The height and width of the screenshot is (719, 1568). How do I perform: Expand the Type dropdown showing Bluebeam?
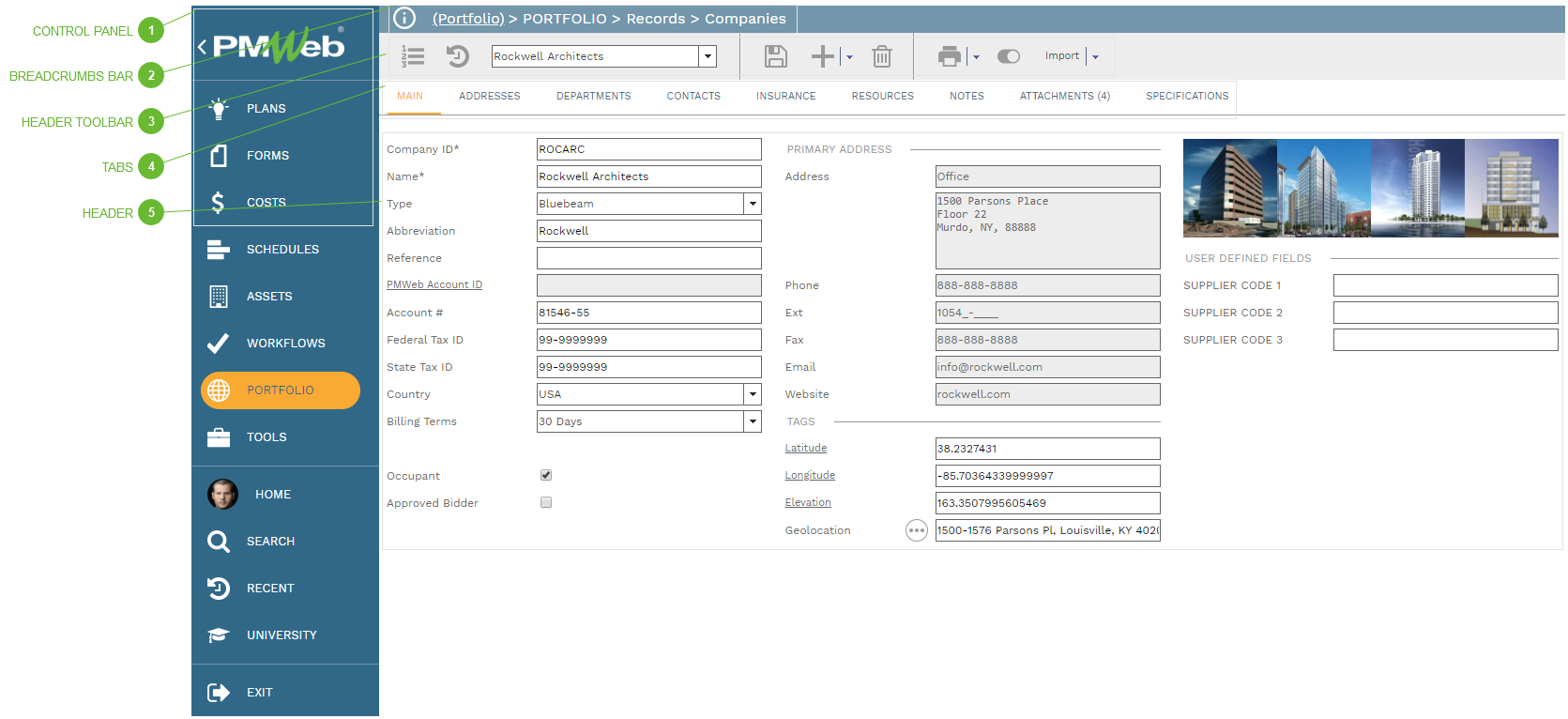(x=753, y=204)
